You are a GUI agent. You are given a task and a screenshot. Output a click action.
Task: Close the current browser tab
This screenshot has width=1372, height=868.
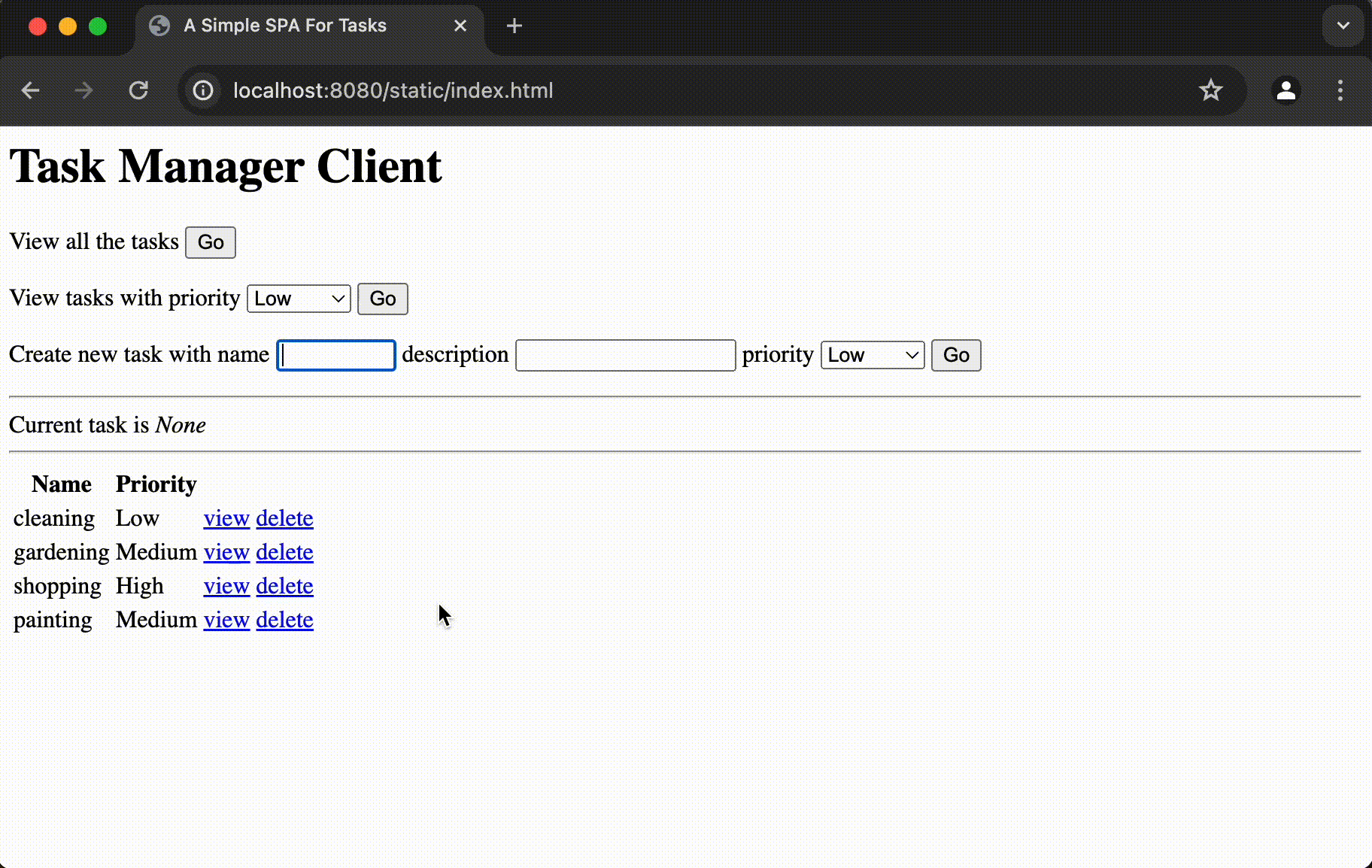460,26
